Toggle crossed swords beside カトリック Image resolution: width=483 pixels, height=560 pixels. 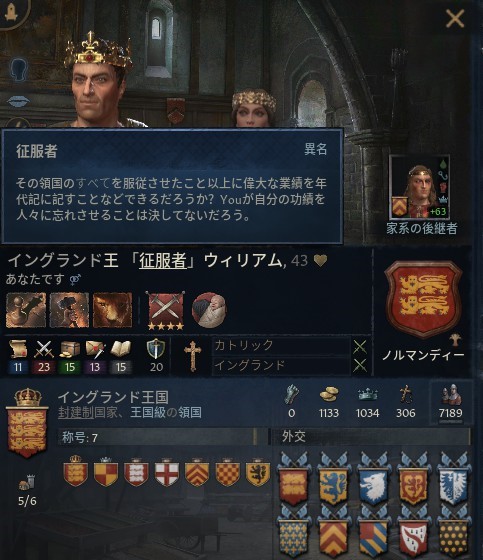(x=360, y=346)
